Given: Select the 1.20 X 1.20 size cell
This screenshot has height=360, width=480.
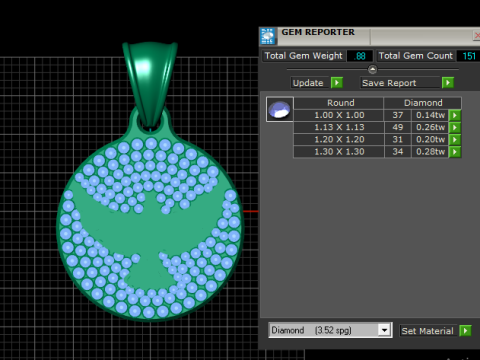Looking at the screenshot, I should [x=339, y=140].
